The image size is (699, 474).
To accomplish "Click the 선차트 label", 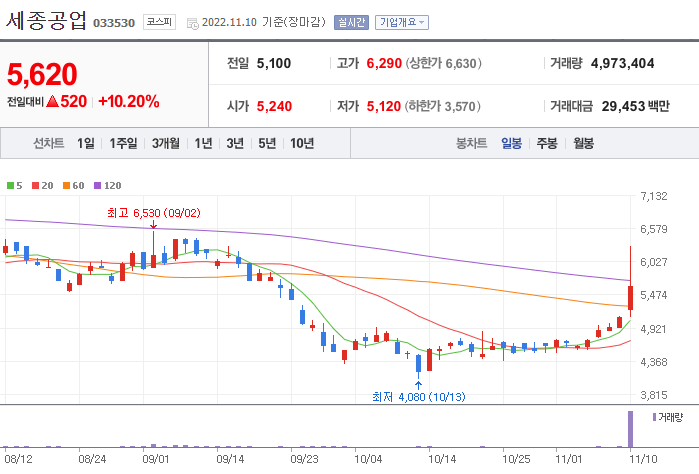I will click(49, 143).
